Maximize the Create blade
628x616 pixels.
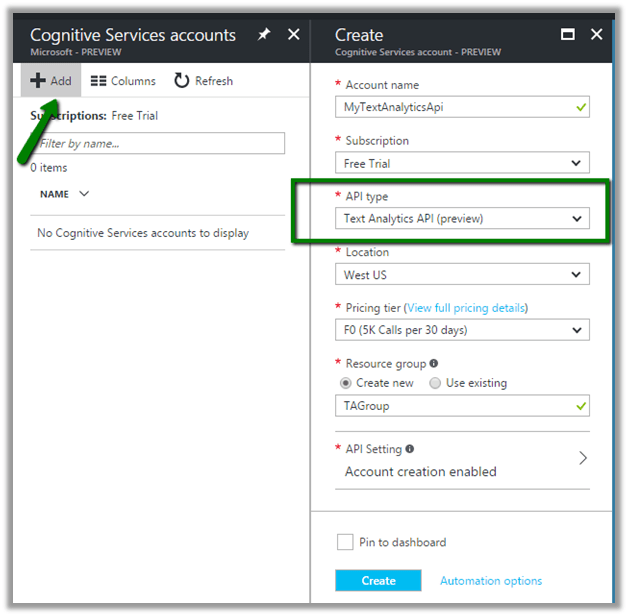tap(568, 34)
